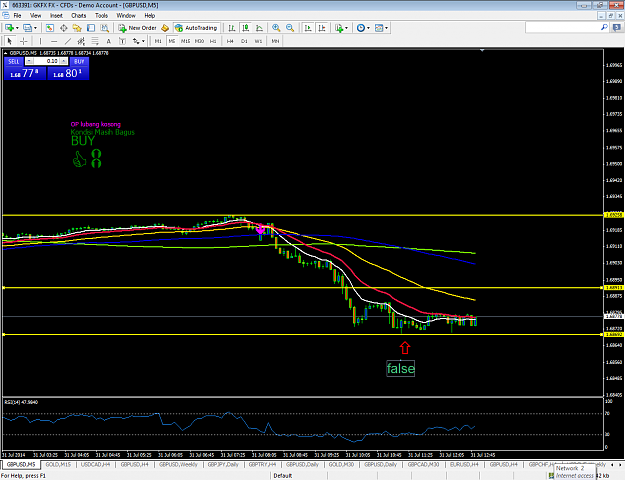Switch chart to H4 timeframe
This screenshot has width=625, height=480.
click(230, 41)
